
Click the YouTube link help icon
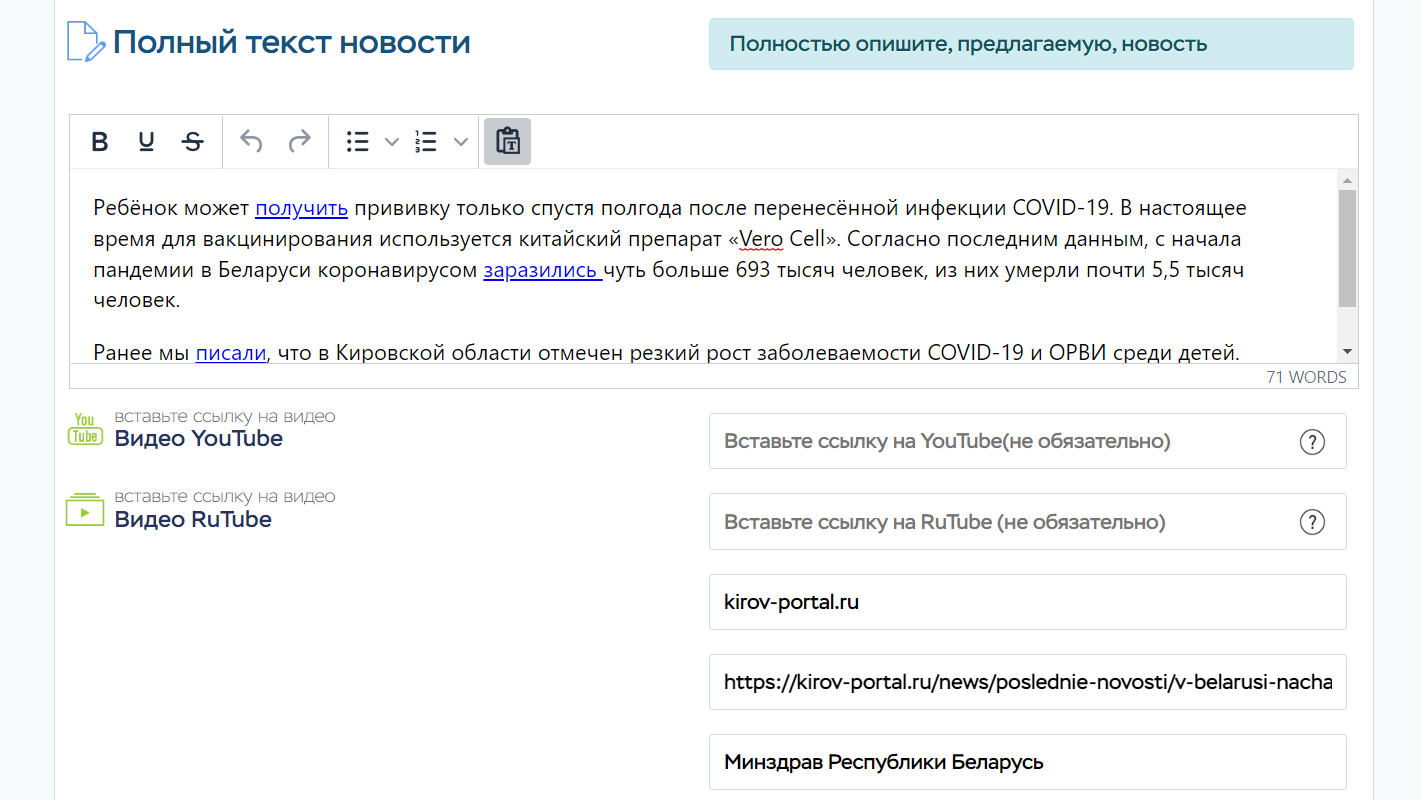coord(1311,441)
